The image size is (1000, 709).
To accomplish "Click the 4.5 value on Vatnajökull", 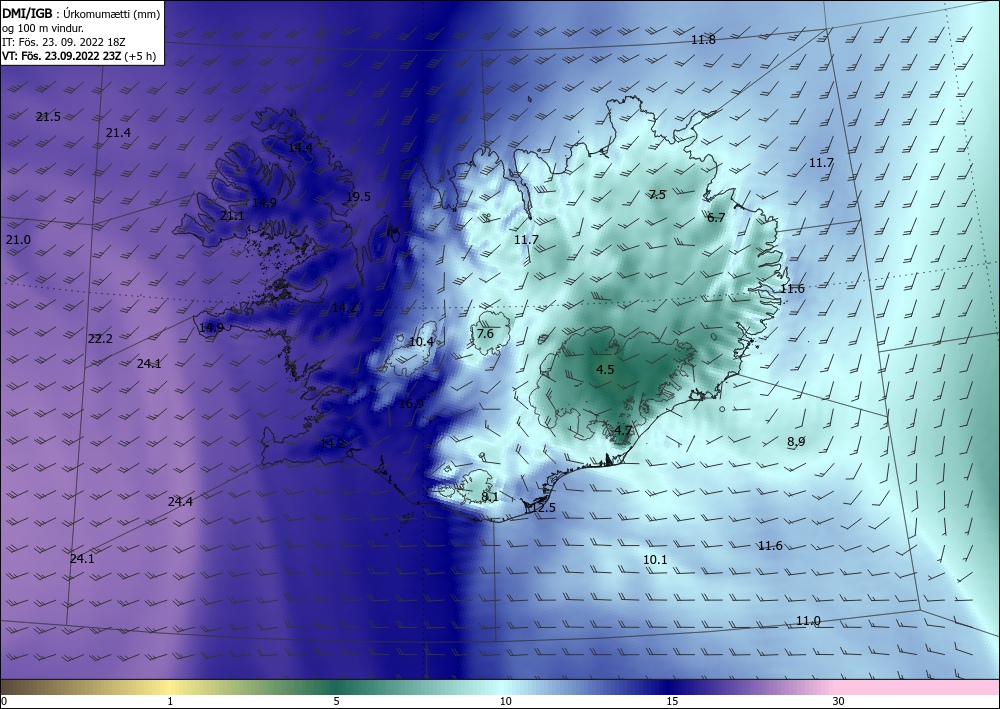I will (x=605, y=369).
